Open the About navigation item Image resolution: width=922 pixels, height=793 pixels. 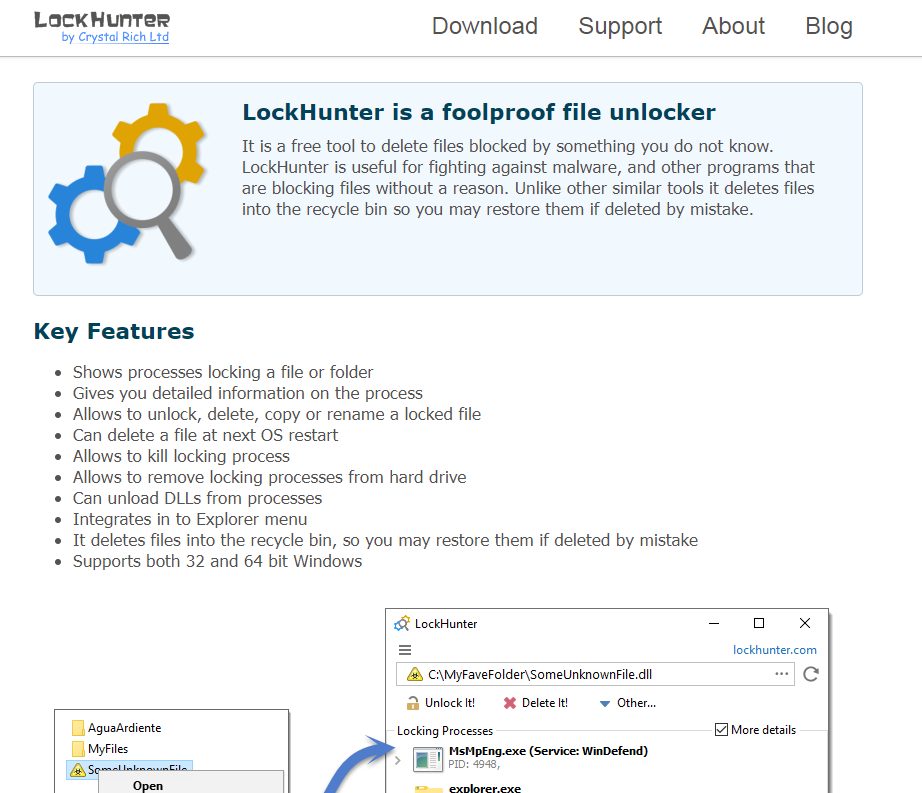pyautogui.click(x=733, y=26)
